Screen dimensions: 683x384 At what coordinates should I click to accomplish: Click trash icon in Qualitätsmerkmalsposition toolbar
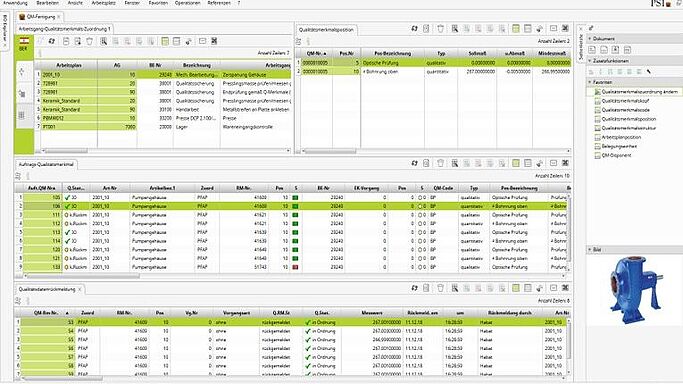pyautogui.click(x=440, y=29)
